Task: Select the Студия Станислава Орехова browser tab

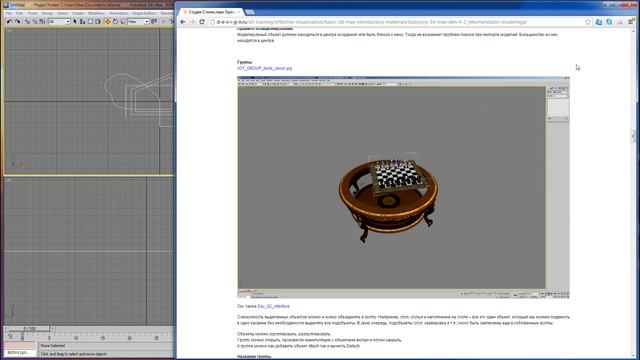Action: coord(211,12)
